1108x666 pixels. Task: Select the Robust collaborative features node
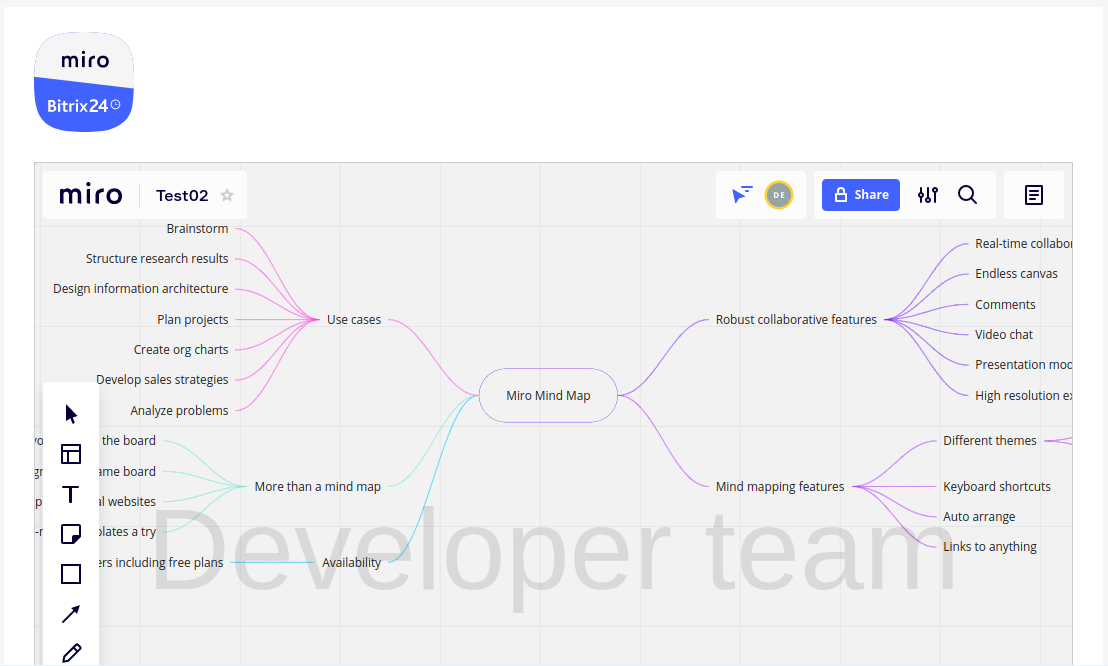point(796,320)
